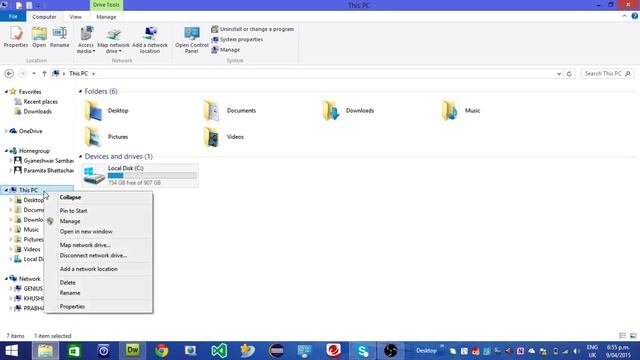Select the Music folder icon
This screenshot has width=640, height=360.
coord(449,111)
